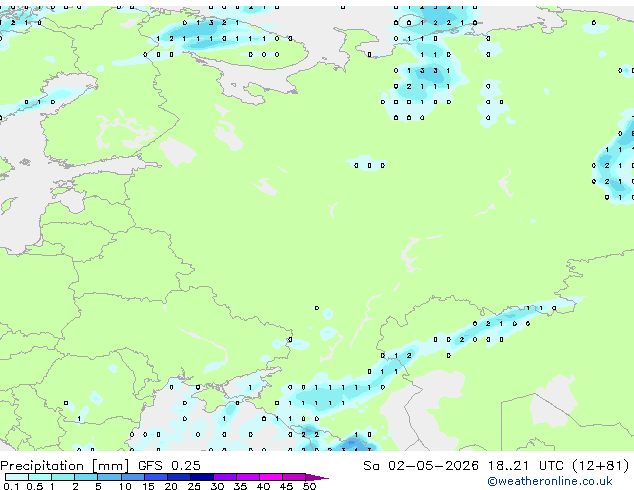This screenshot has height=490, width=634.
Task: Click the '40' legend value
Action: click(263, 486)
